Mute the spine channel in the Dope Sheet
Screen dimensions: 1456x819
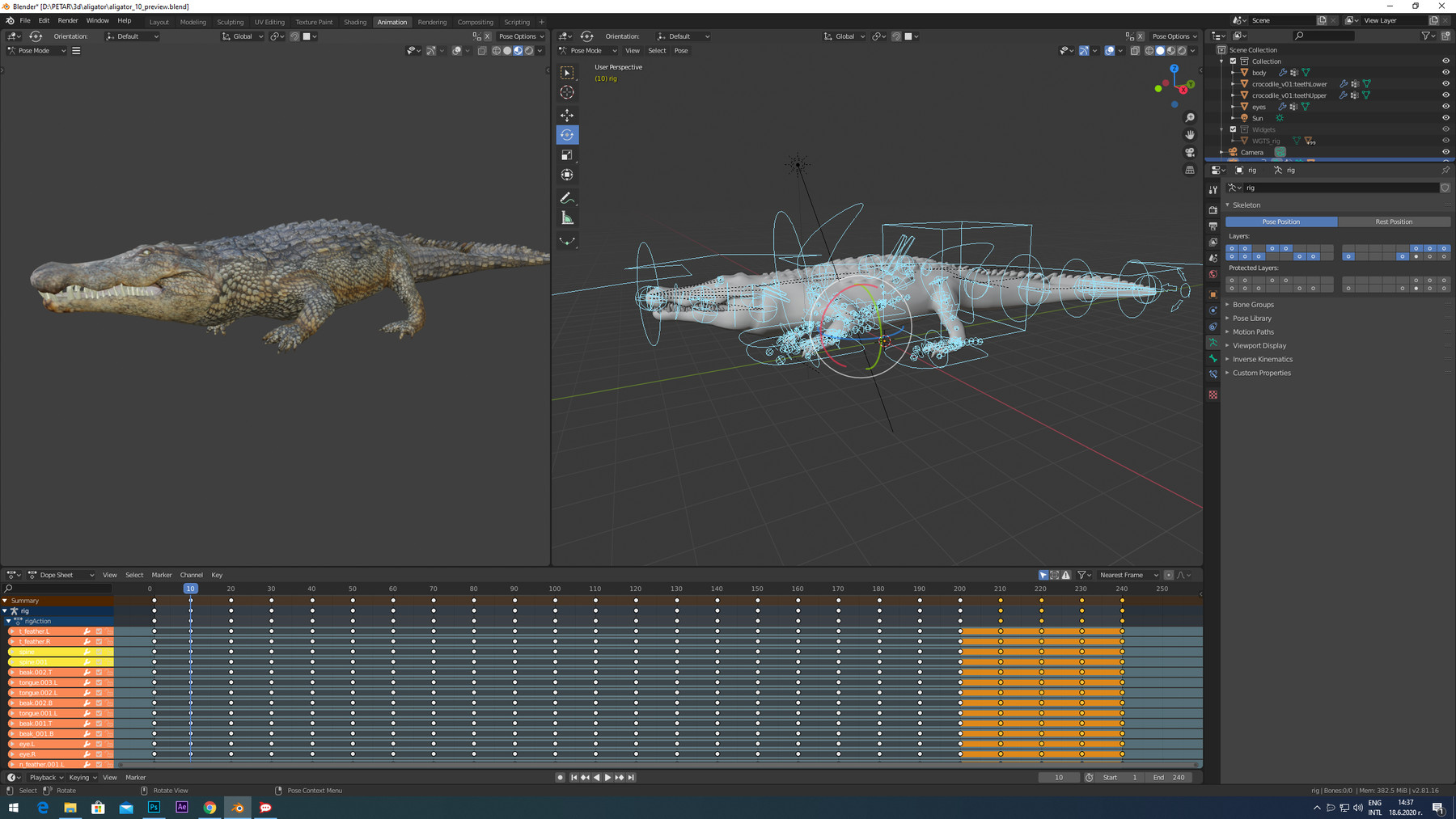pyautogui.click(x=99, y=652)
